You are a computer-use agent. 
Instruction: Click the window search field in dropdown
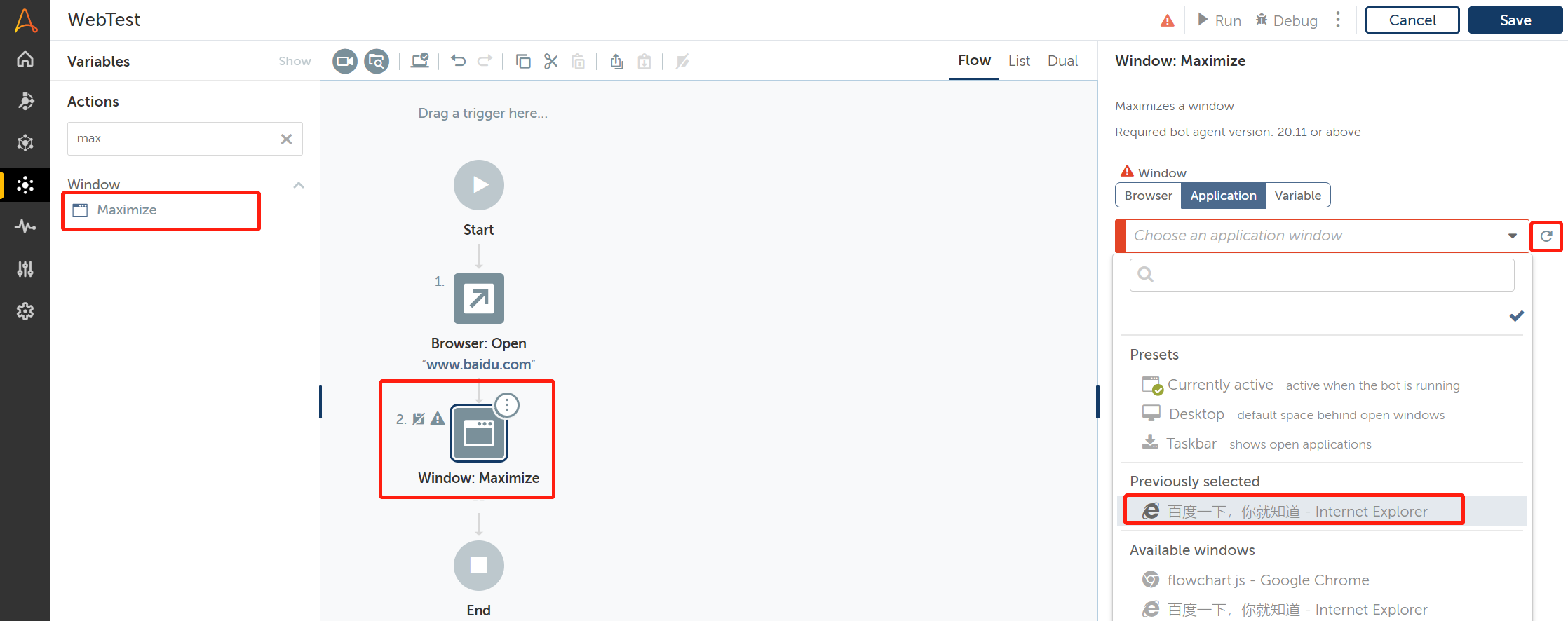pos(1322,275)
